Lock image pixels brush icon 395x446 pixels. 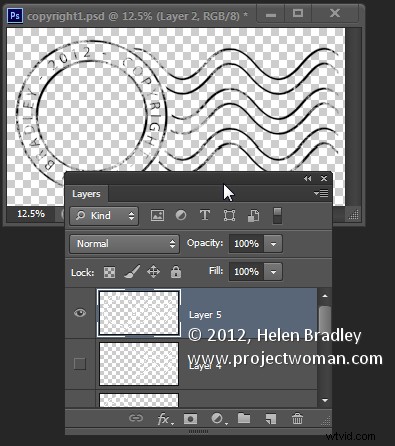click(132, 272)
